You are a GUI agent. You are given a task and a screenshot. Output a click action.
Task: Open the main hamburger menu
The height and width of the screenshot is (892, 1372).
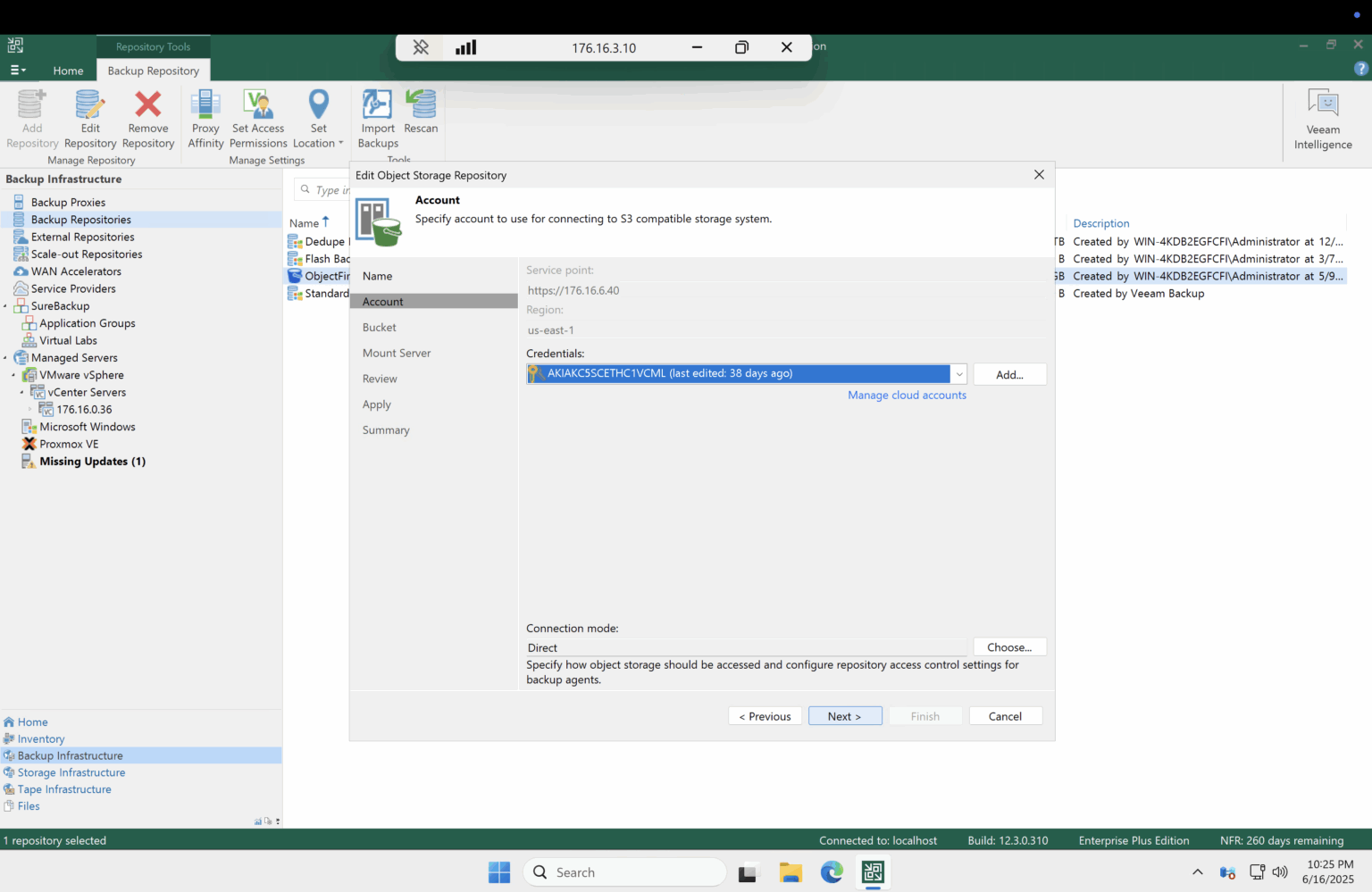(17, 70)
